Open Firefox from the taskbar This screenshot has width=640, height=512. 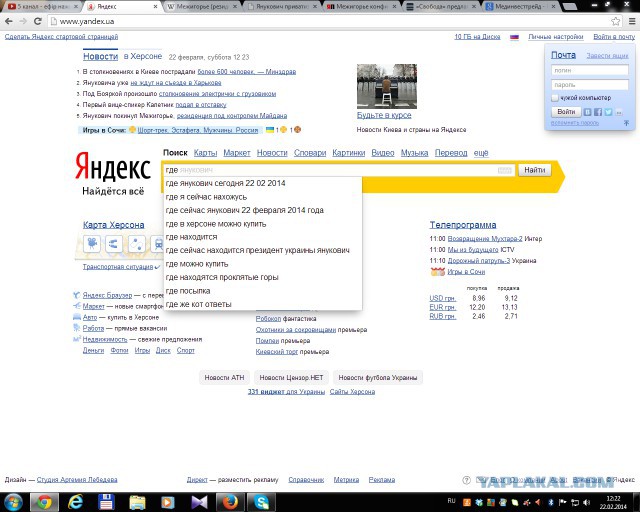click(x=230, y=502)
